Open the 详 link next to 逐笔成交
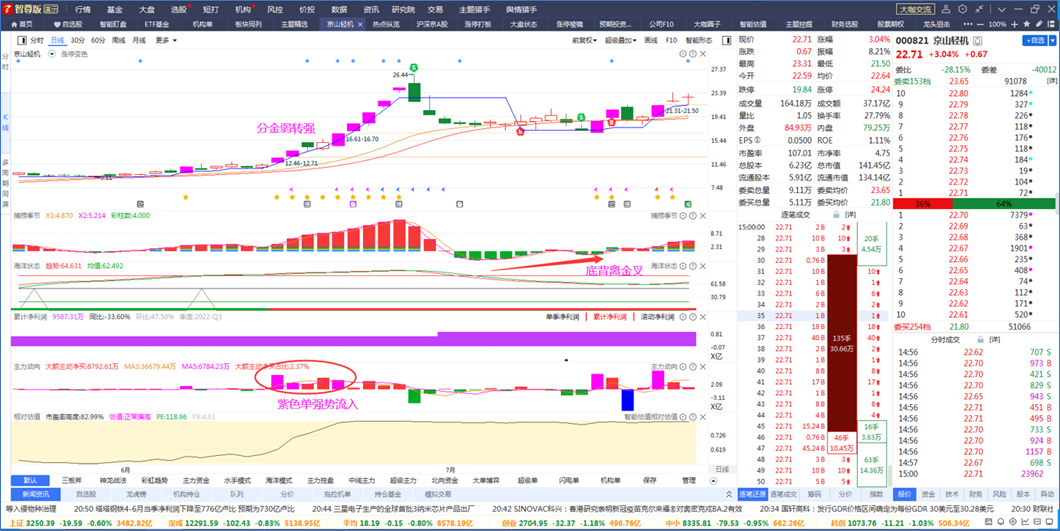This screenshot has width=1060, height=531. [850, 214]
